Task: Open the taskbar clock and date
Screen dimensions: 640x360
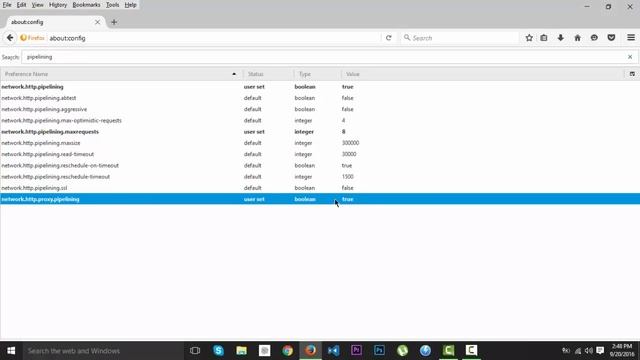Action: (622, 351)
